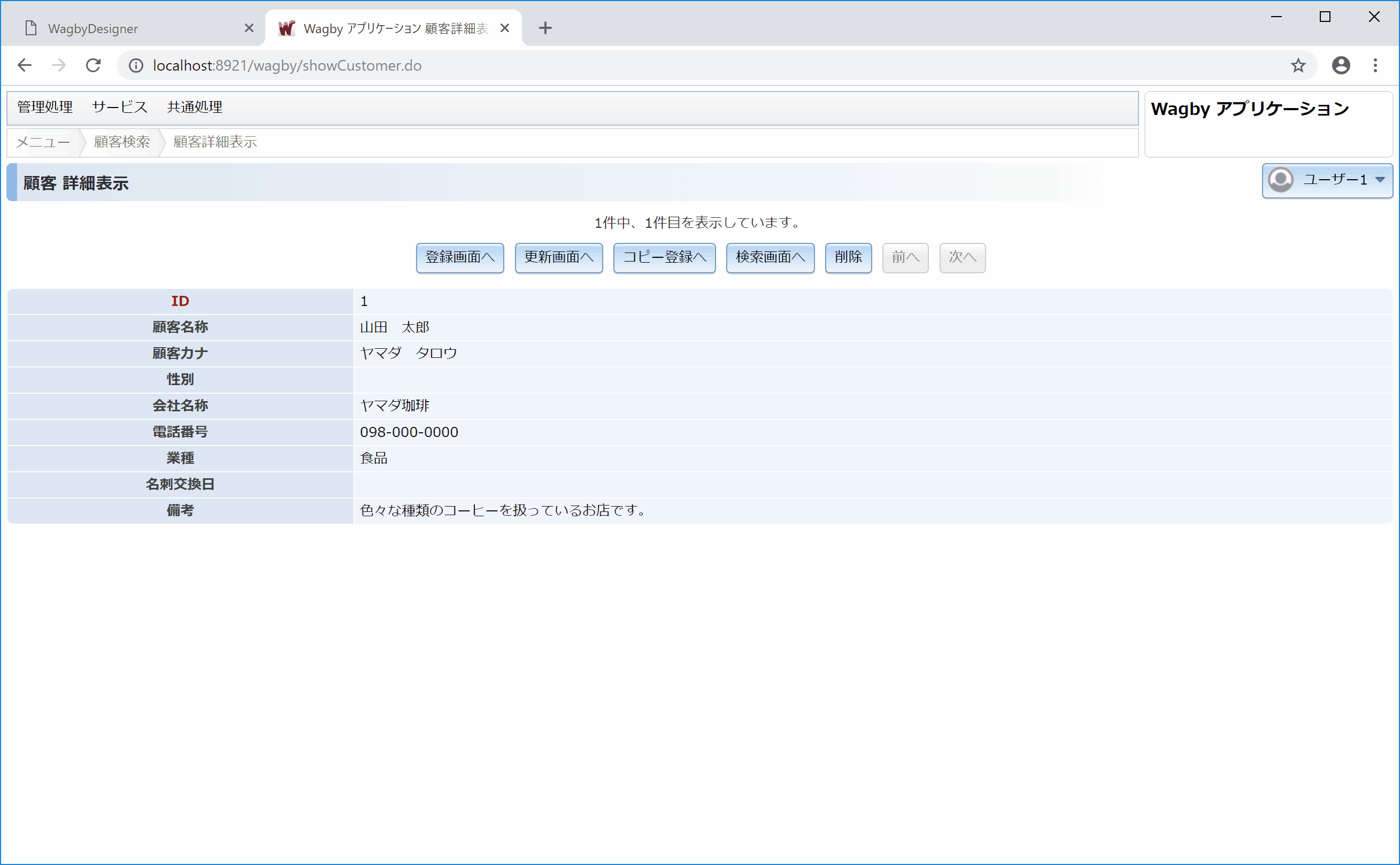Click the 顧客 詳細表示 heading
The width and height of the screenshot is (1400, 865).
tap(76, 183)
